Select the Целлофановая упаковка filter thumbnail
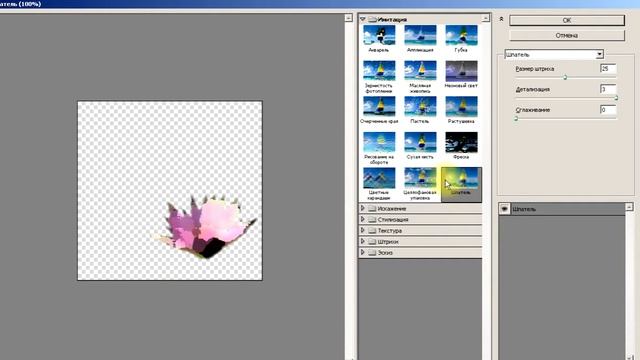This screenshot has width=640, height=360. [420, 178]
